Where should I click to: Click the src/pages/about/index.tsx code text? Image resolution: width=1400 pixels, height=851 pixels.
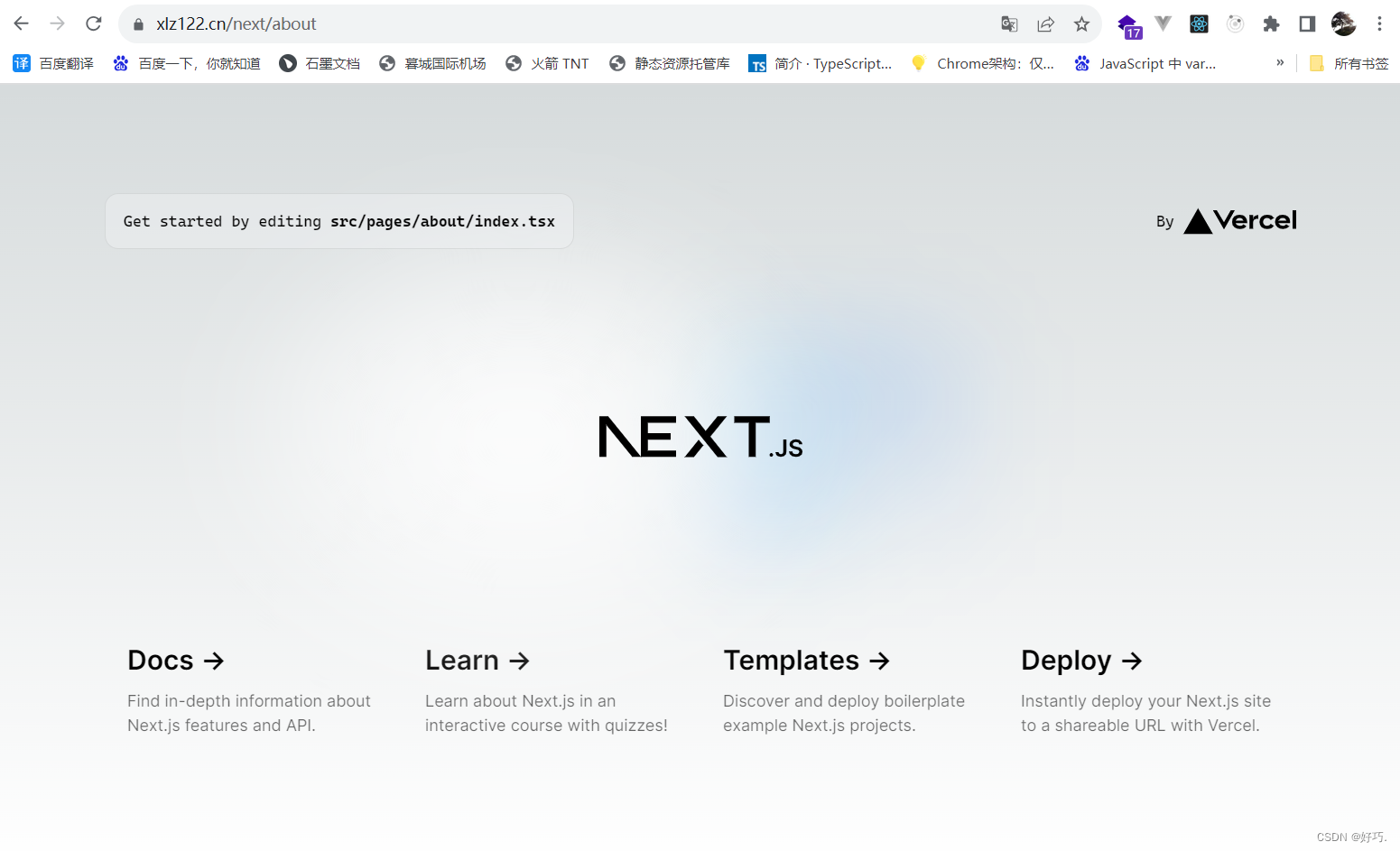[442, 221]
